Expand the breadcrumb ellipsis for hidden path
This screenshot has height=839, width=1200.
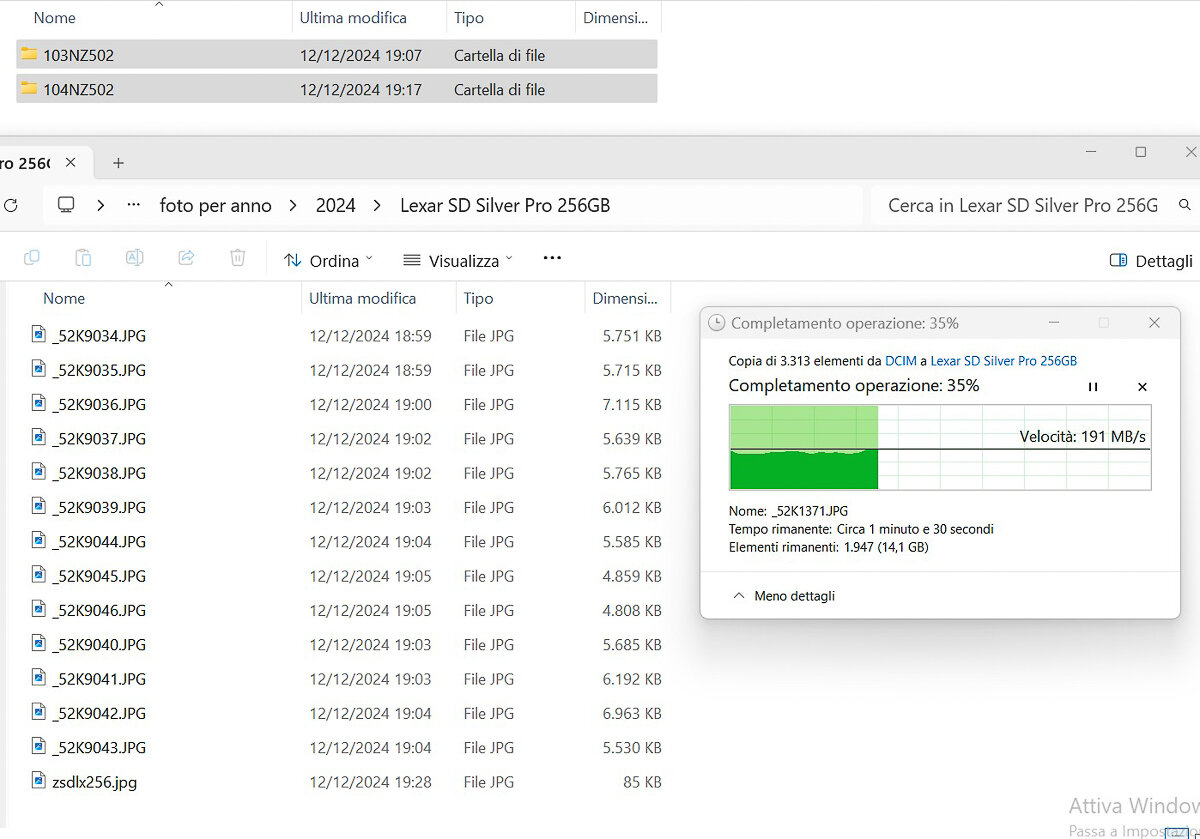pos(133,205)
